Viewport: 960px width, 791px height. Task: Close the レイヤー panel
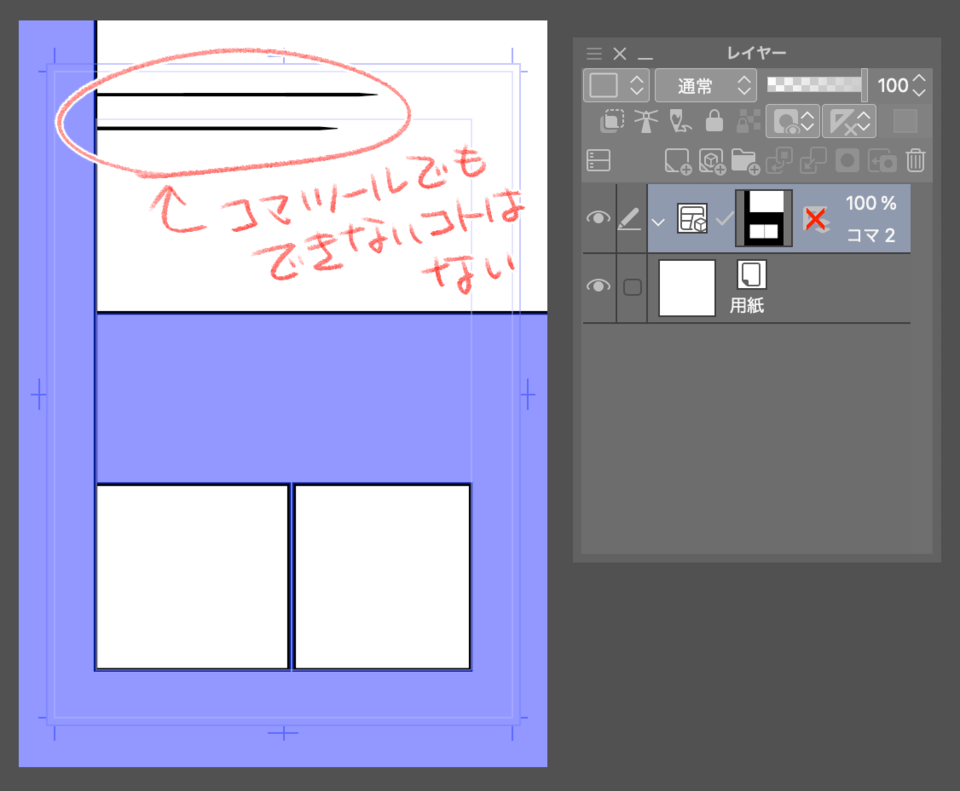[x=620, y=53]
